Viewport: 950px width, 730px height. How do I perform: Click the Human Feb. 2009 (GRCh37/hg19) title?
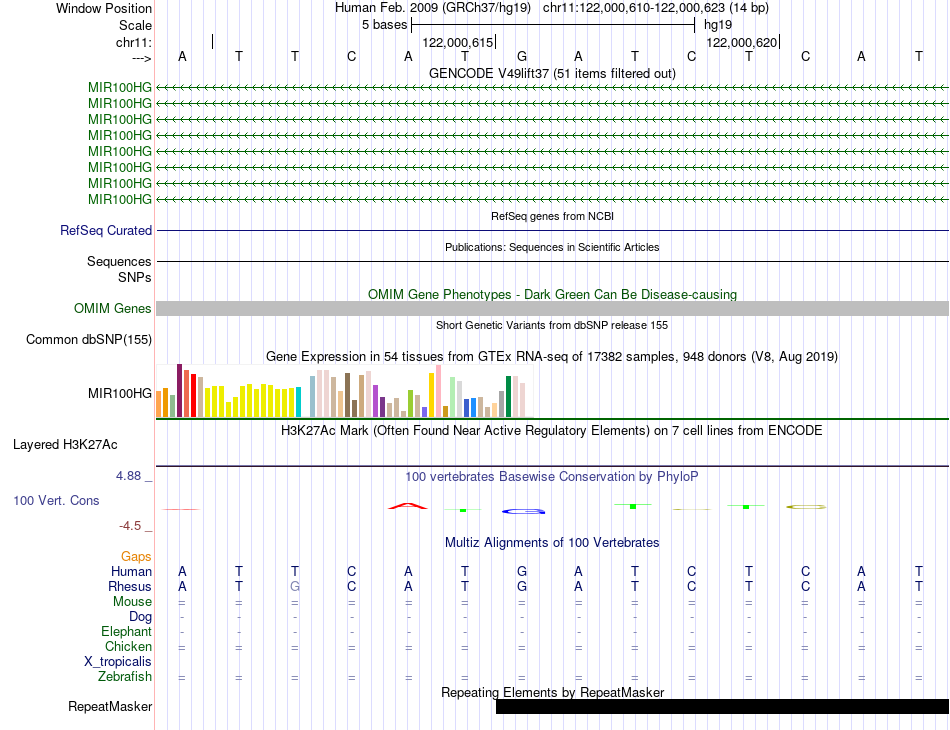(x=433, y=8)
